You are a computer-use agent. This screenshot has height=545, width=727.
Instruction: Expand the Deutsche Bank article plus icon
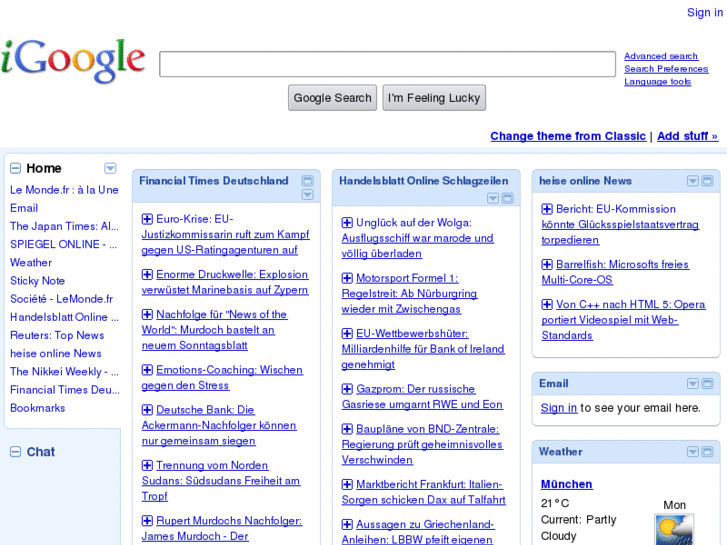coord(147,410)
